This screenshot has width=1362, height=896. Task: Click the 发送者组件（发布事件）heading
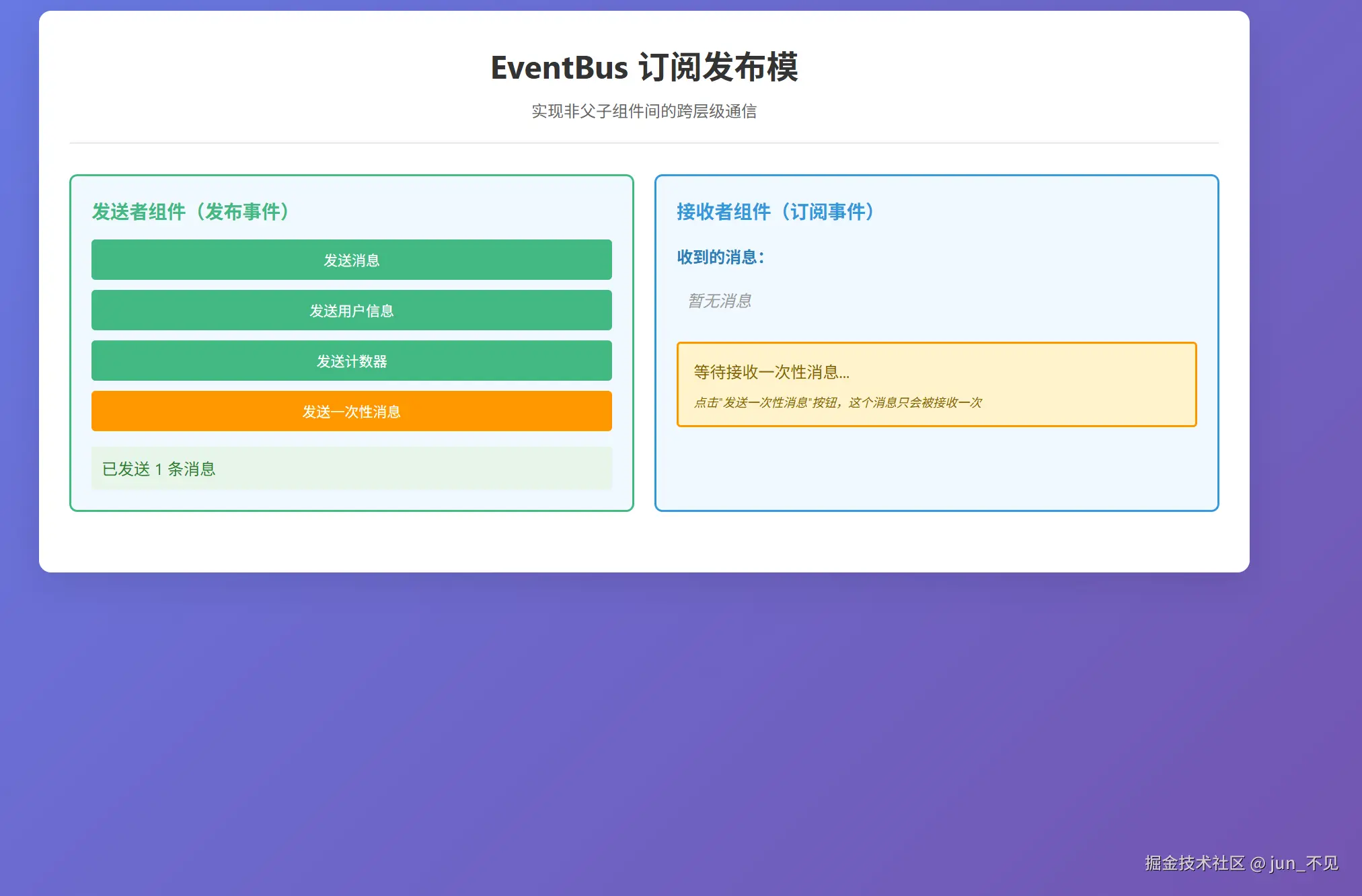[x=191, y=212]
